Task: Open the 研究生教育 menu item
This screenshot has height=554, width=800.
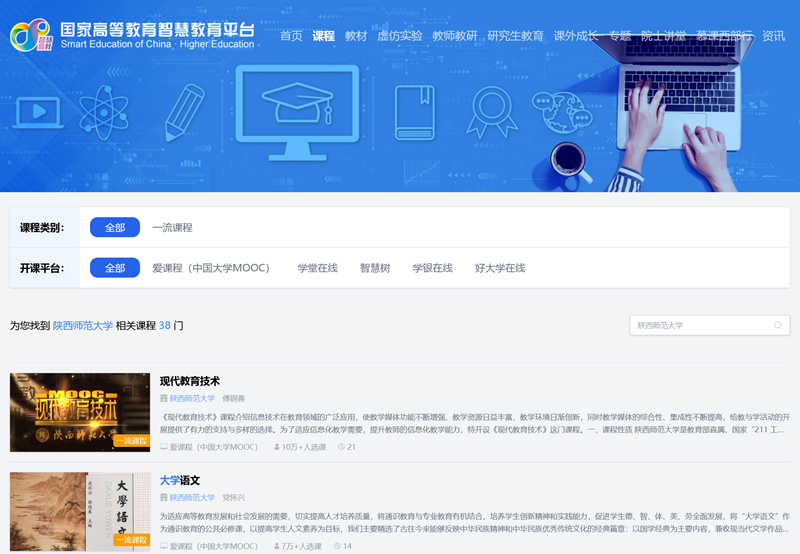Action: coord(515,36)
